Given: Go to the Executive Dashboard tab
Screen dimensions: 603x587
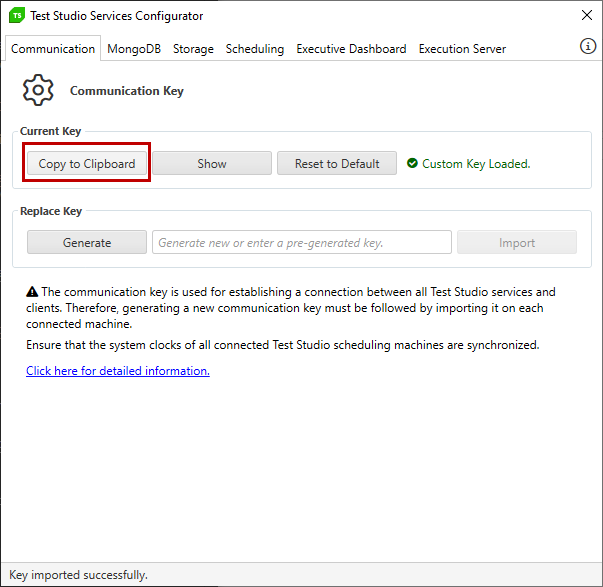Looking at the screenshot, I should point(351,49).
